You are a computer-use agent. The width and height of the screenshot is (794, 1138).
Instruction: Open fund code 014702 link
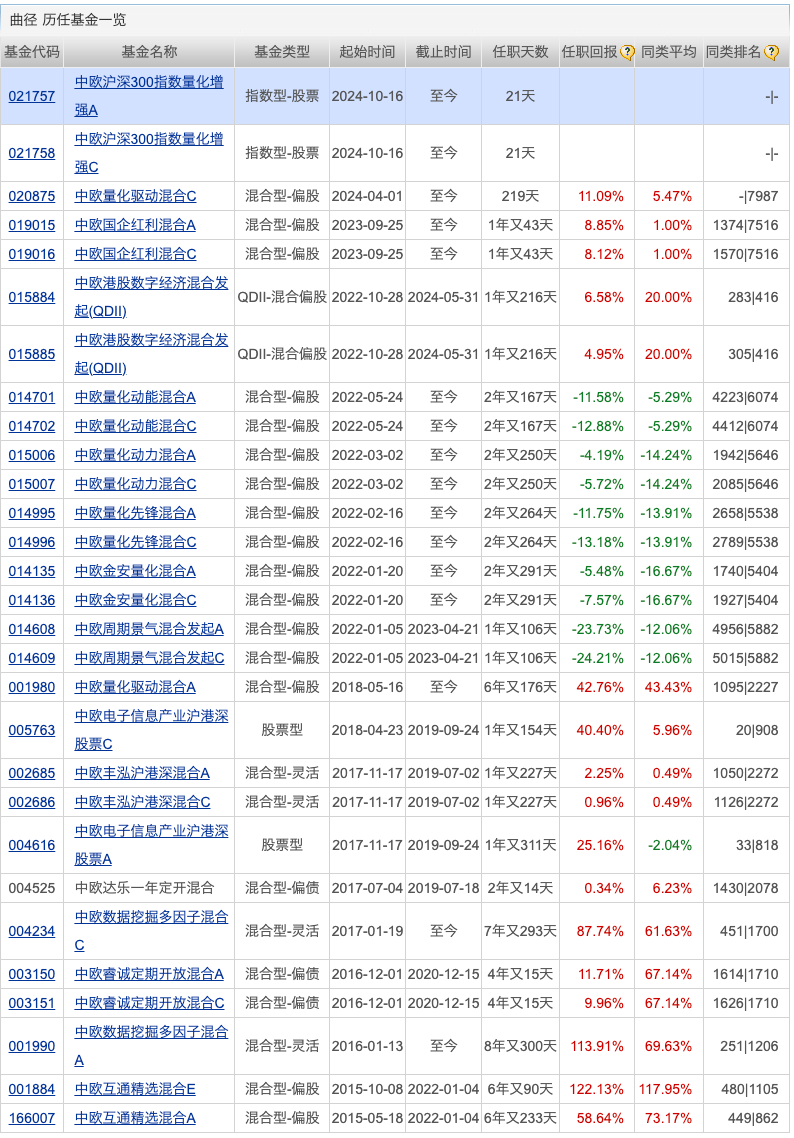pyautogui.click(x=31, y=426)
